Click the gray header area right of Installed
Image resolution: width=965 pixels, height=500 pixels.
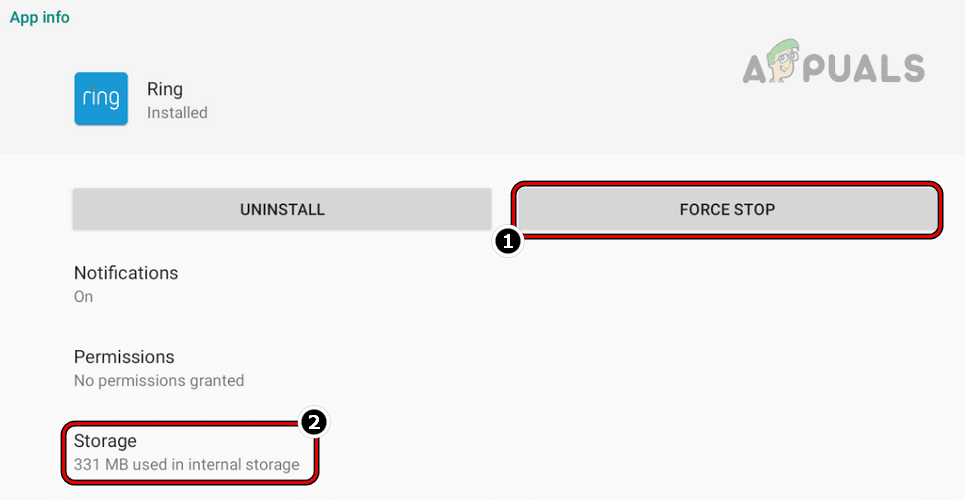[x=450, y=110]
